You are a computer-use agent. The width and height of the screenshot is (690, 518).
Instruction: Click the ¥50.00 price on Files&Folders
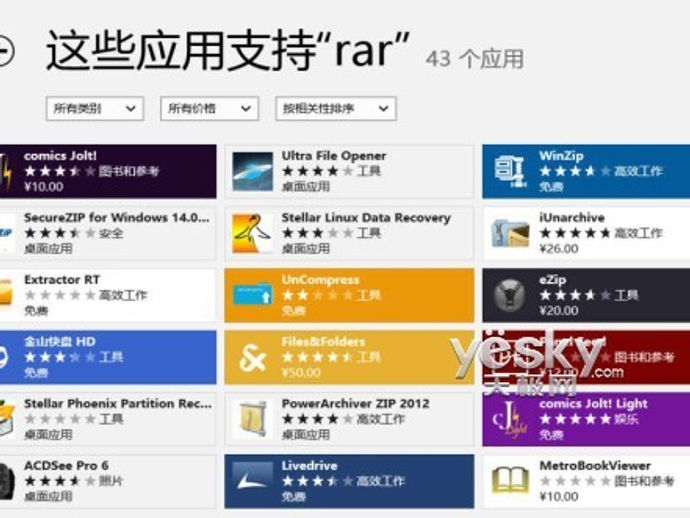[x=301, y=373]
